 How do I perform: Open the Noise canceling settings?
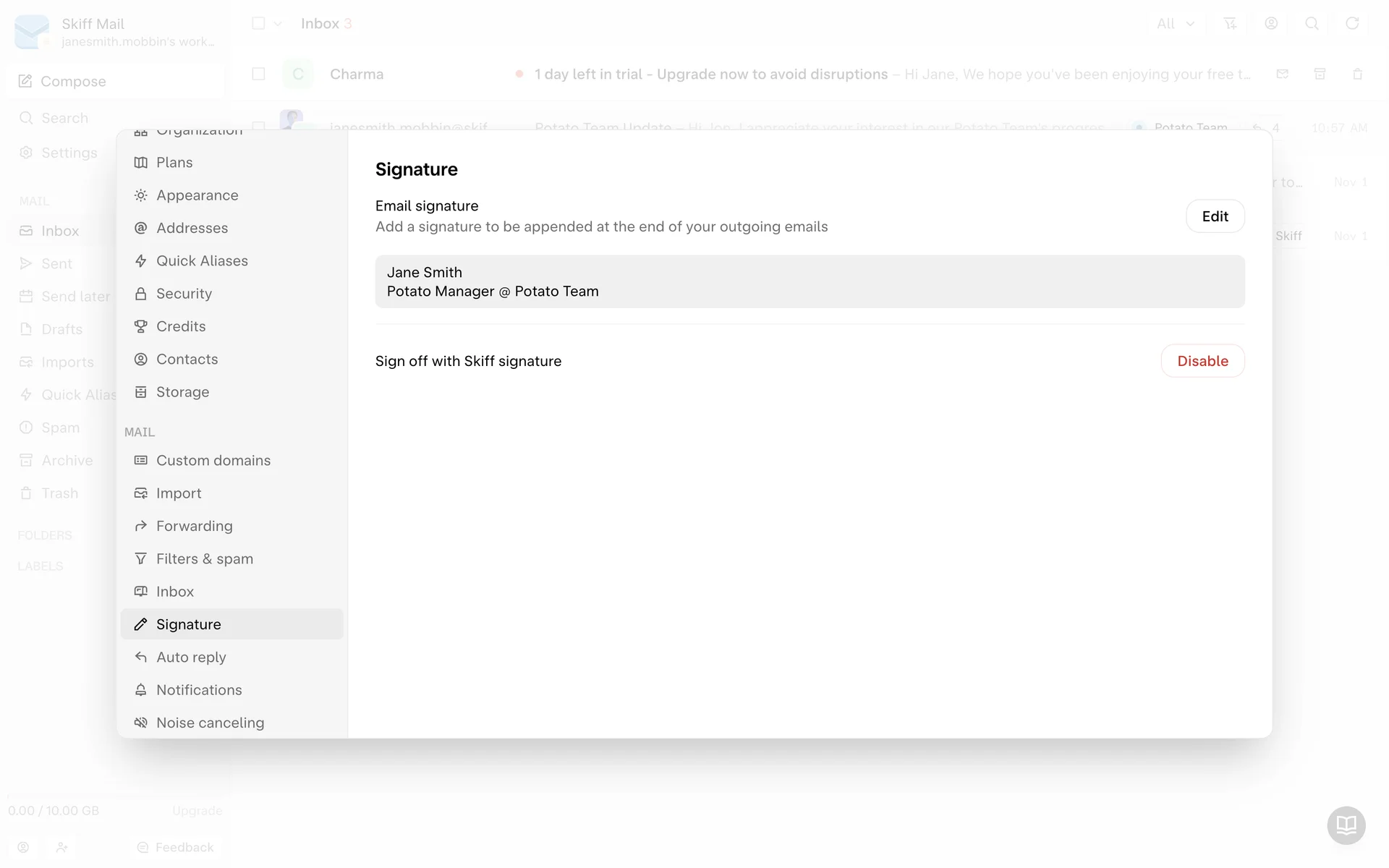210,723
